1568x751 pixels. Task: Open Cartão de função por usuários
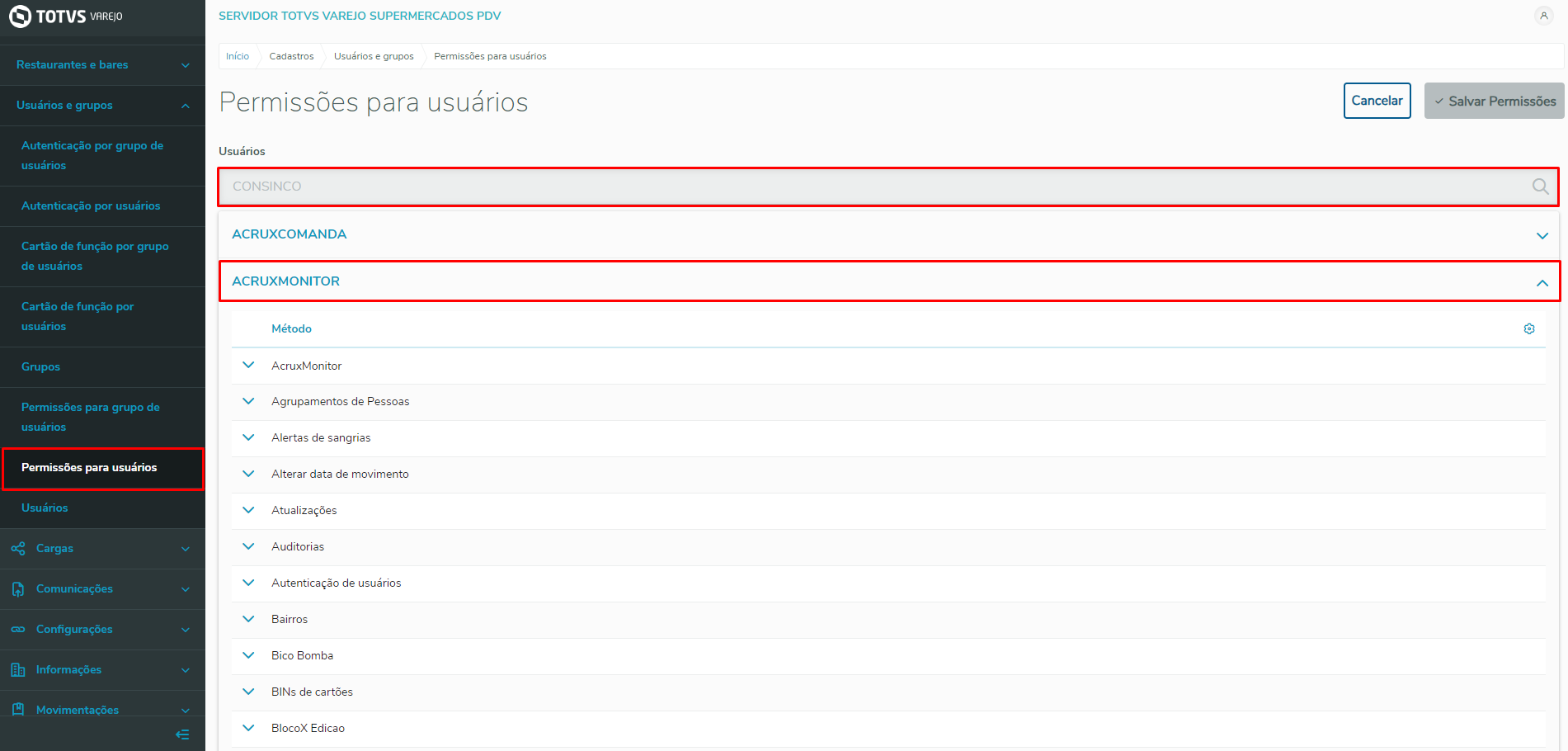coord(102,316)
